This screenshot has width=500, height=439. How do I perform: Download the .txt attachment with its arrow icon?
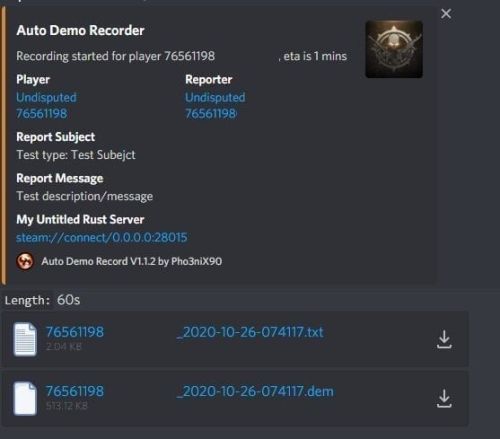(x=444, y=340)
